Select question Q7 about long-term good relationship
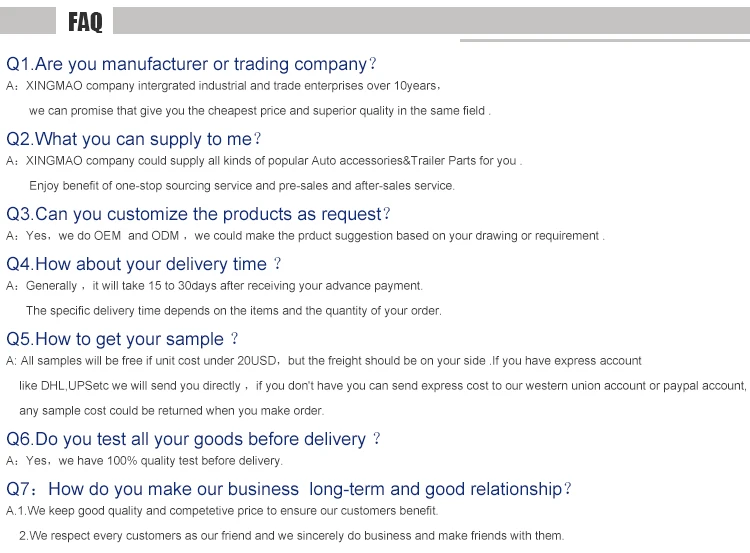Screen dimensions: 750x553 (x=289, y=489)
